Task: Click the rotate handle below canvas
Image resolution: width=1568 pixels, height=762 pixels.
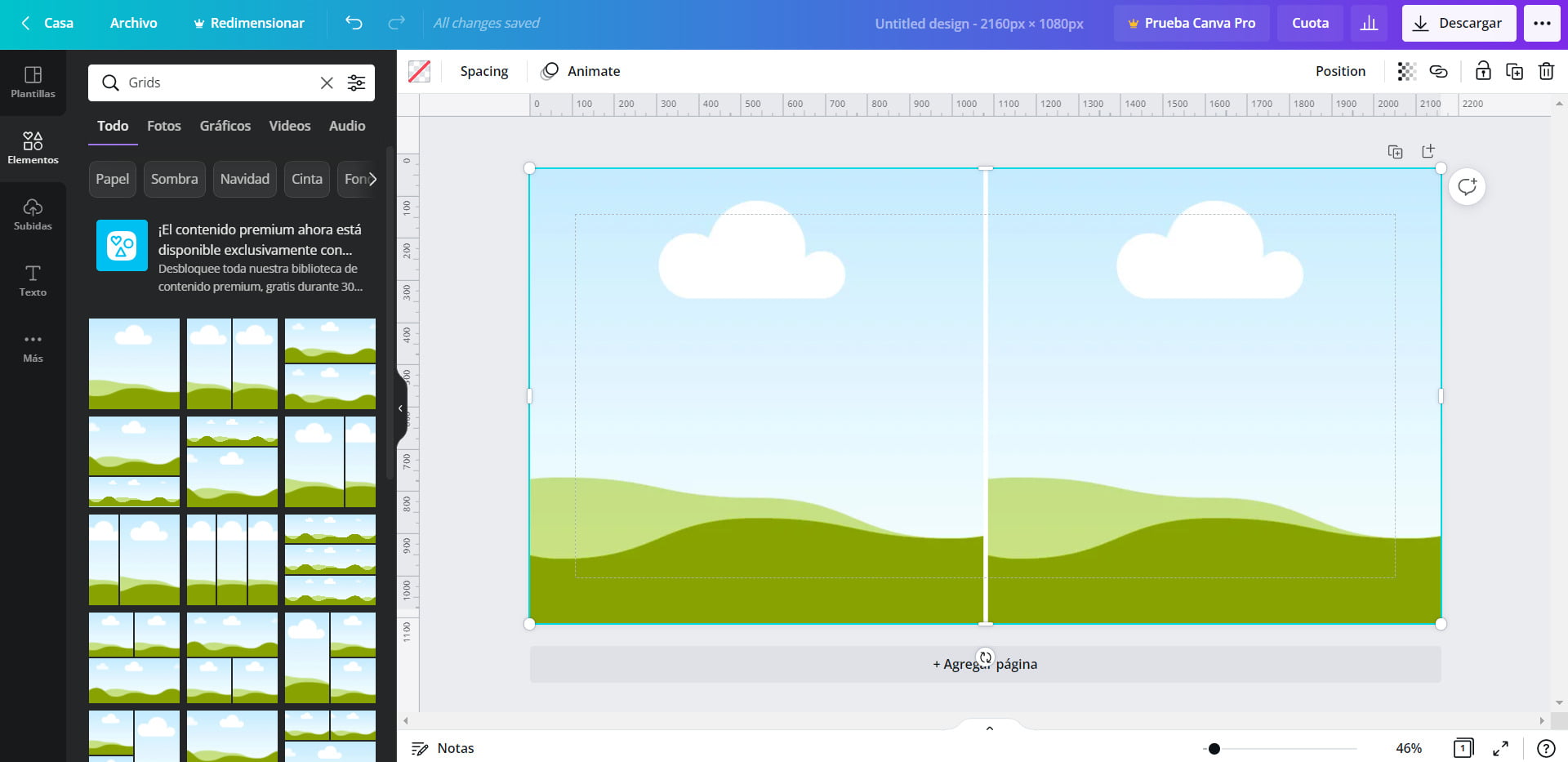Action: click(x=986, y=657)
